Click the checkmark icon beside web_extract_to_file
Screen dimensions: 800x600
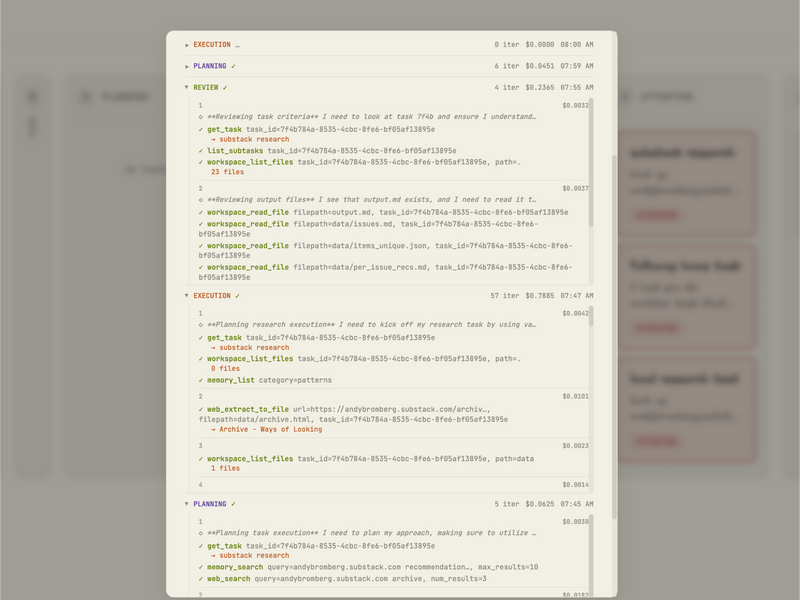[x=201, y=409]
